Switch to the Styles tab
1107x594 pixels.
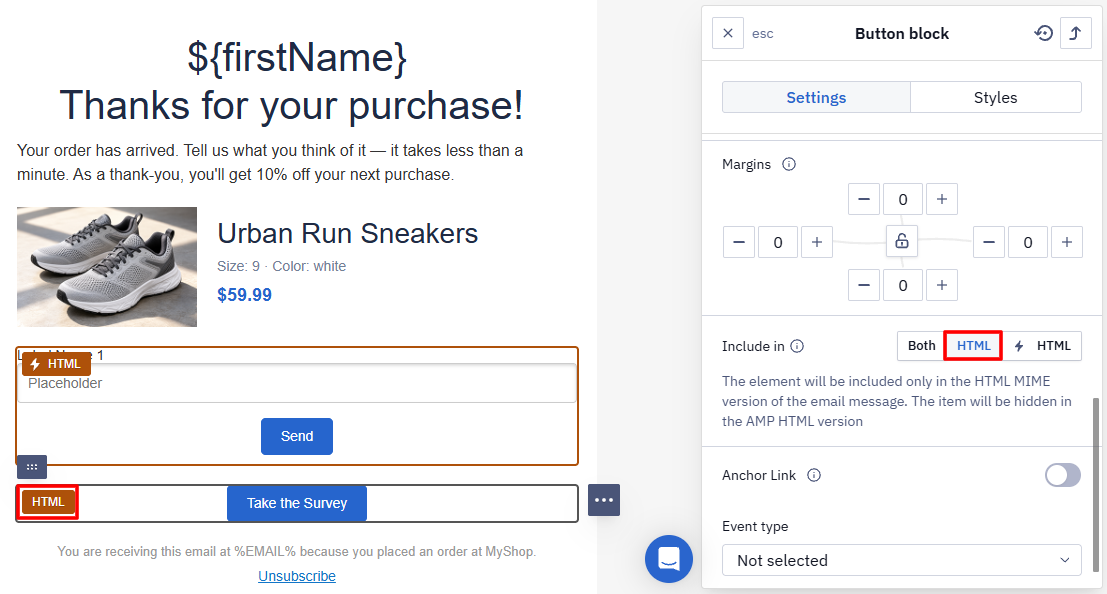995,97
